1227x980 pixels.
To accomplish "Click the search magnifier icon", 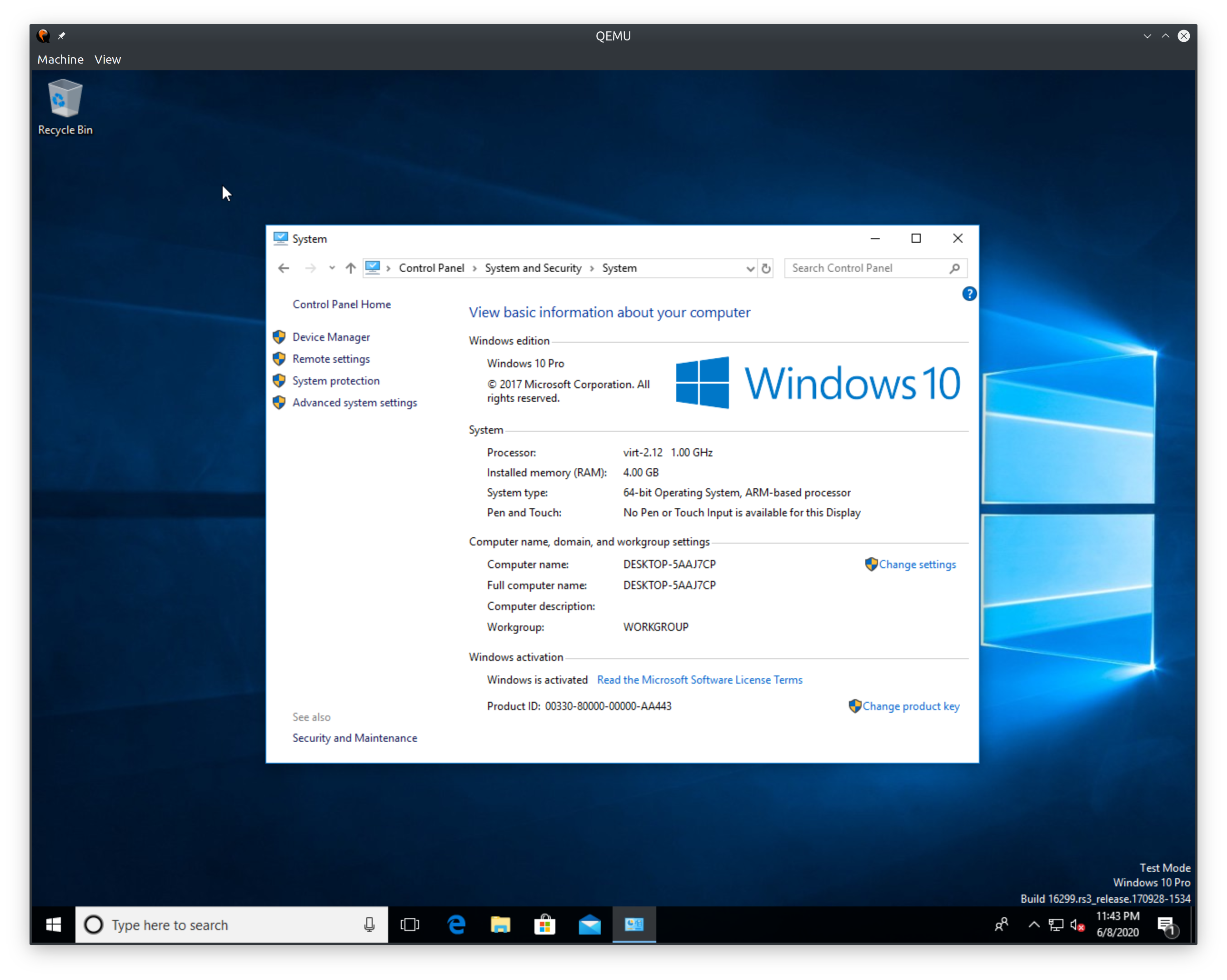I will 954,268.
